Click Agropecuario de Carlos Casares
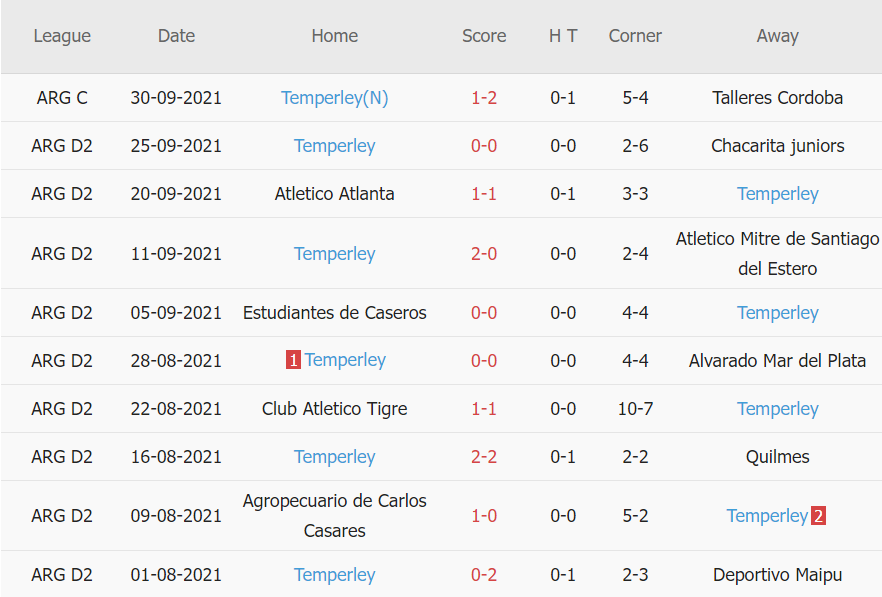 (x=334, y=516)
